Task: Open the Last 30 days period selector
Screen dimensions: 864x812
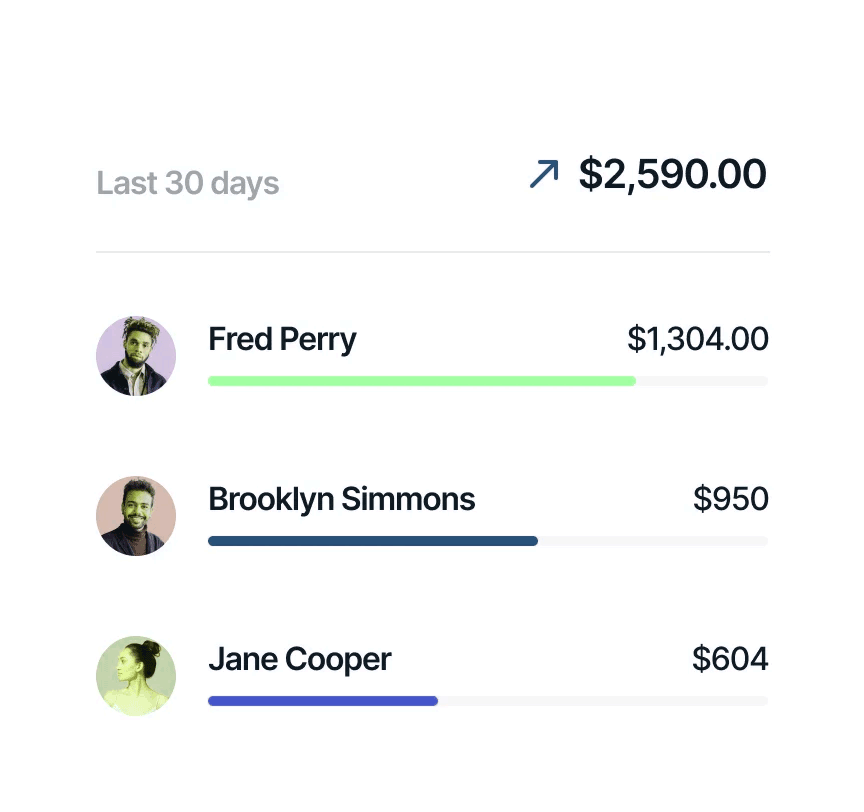Action: [x=188, y=184]
